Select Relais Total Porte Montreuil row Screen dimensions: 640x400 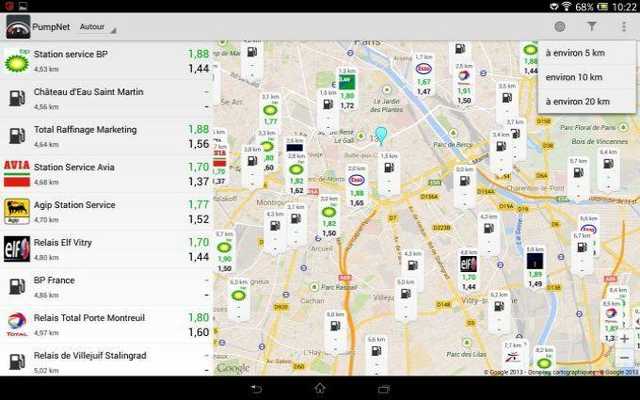pyautogui.click(x=107, y=324)
